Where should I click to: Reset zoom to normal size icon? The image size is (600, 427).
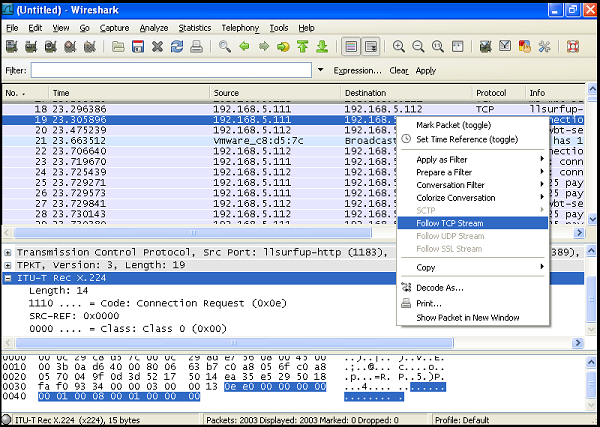point(438,47)
